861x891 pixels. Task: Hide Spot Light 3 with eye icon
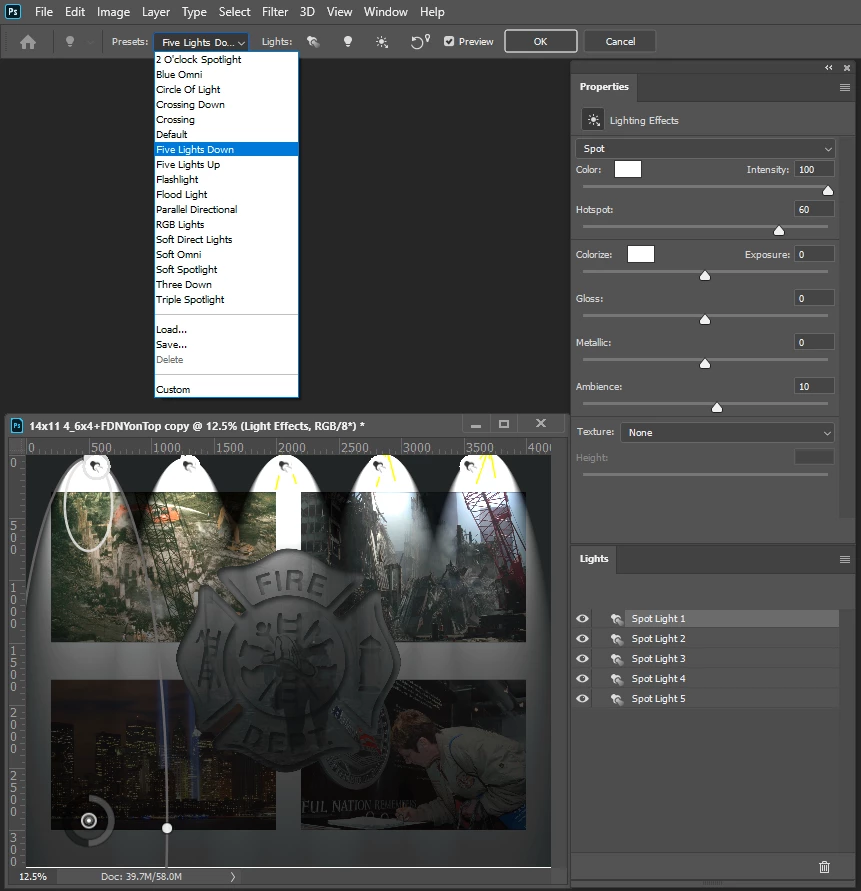click(x=583, y=659)
